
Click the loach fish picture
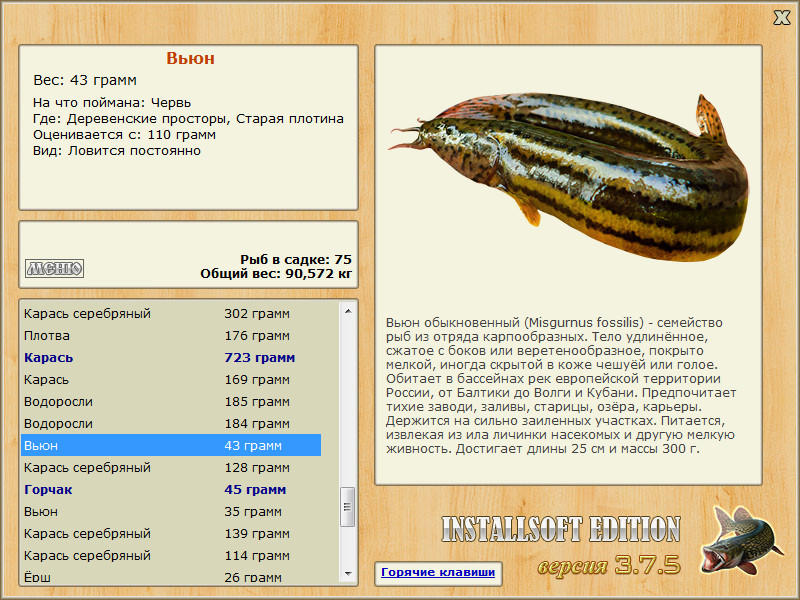click(569, 176)
